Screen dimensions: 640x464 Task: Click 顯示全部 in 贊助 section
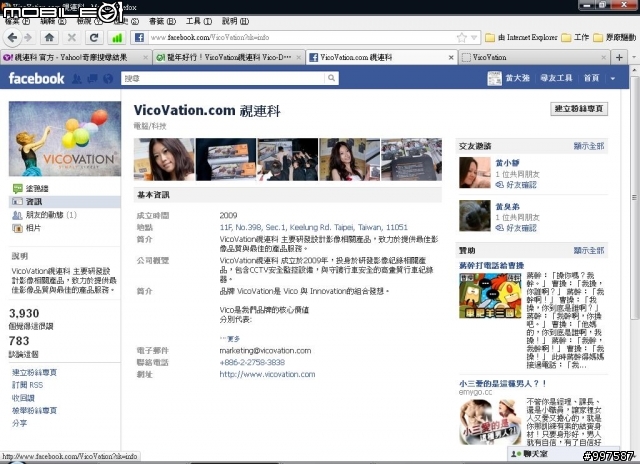point(589,250)
